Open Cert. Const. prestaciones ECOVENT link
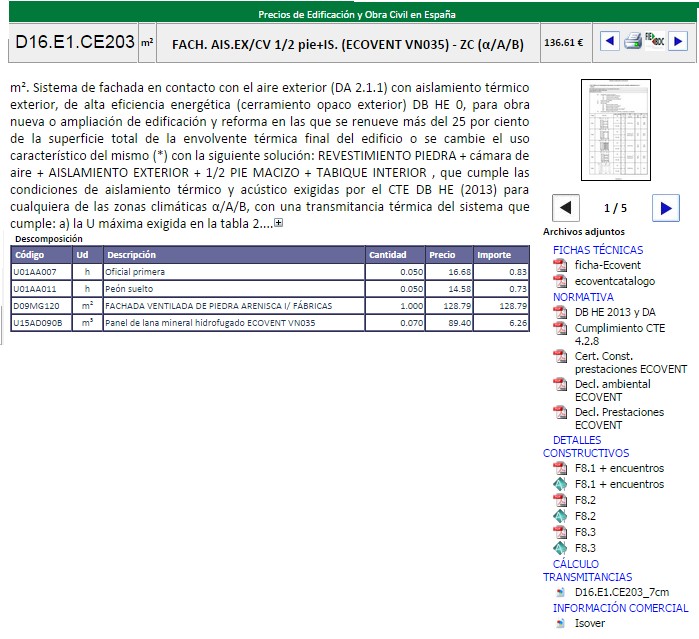The image size is (699, 639). tap(631, 363)
